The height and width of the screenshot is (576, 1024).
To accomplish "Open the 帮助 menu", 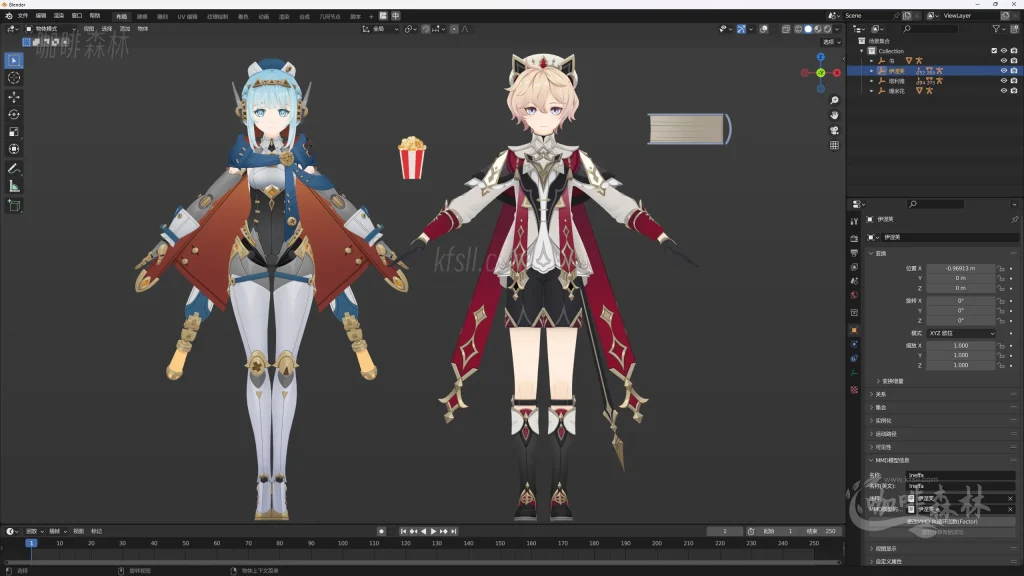I will click(x=95, y=16).
